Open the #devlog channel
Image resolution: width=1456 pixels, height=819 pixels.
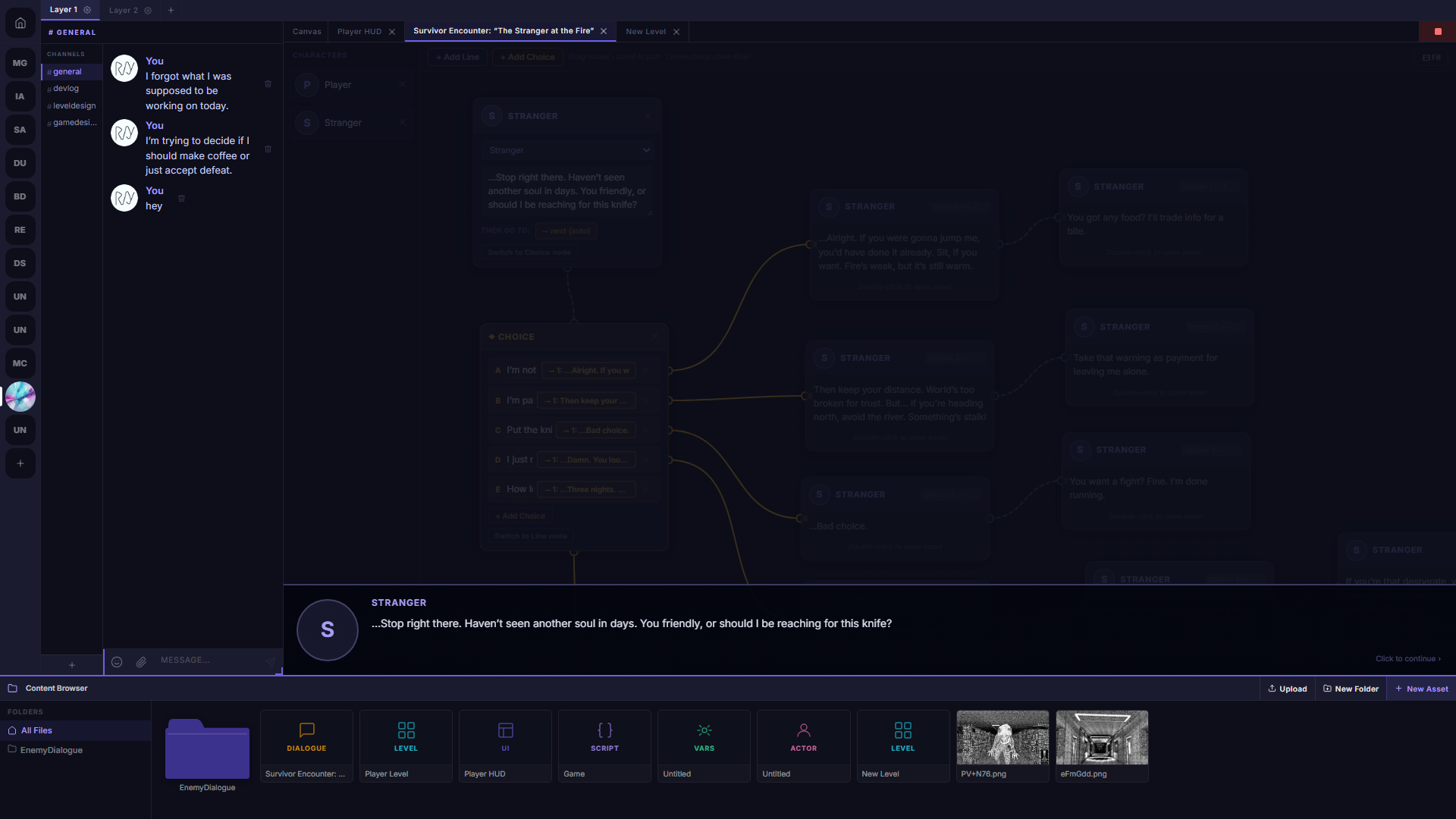coord(72,89)
